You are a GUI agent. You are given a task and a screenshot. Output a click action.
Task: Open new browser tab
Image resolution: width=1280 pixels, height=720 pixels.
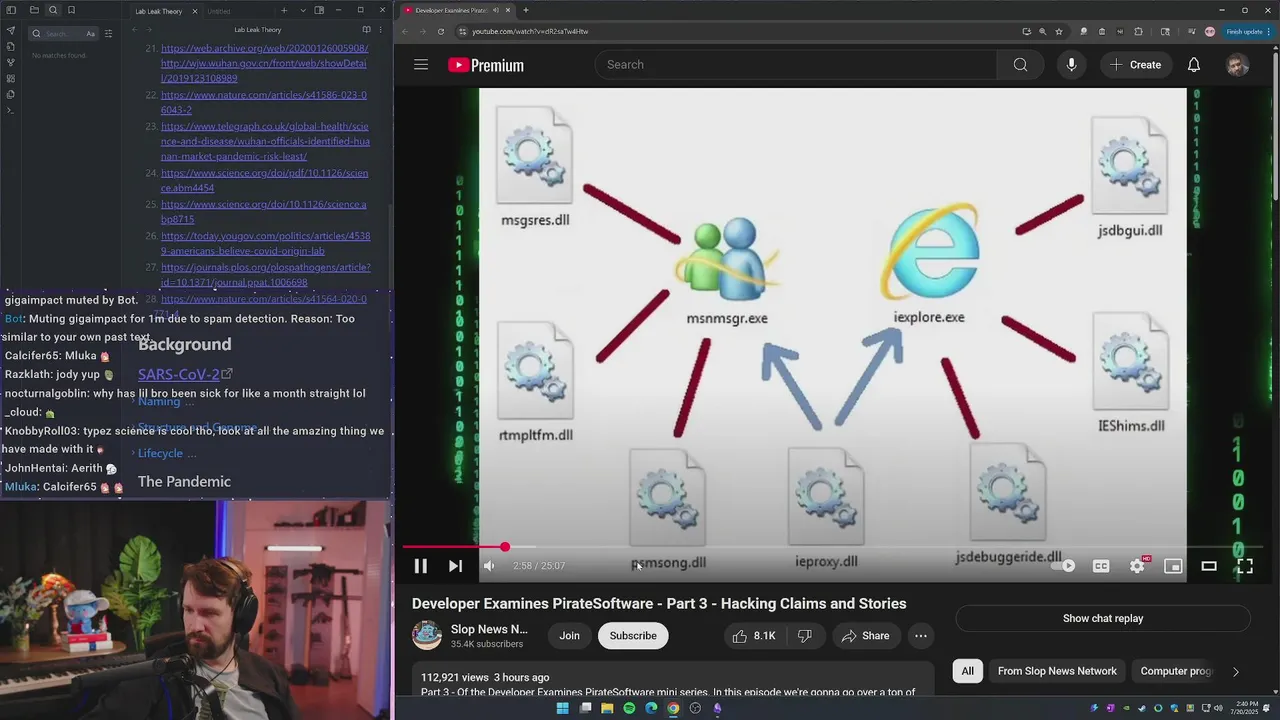[525, 10]
